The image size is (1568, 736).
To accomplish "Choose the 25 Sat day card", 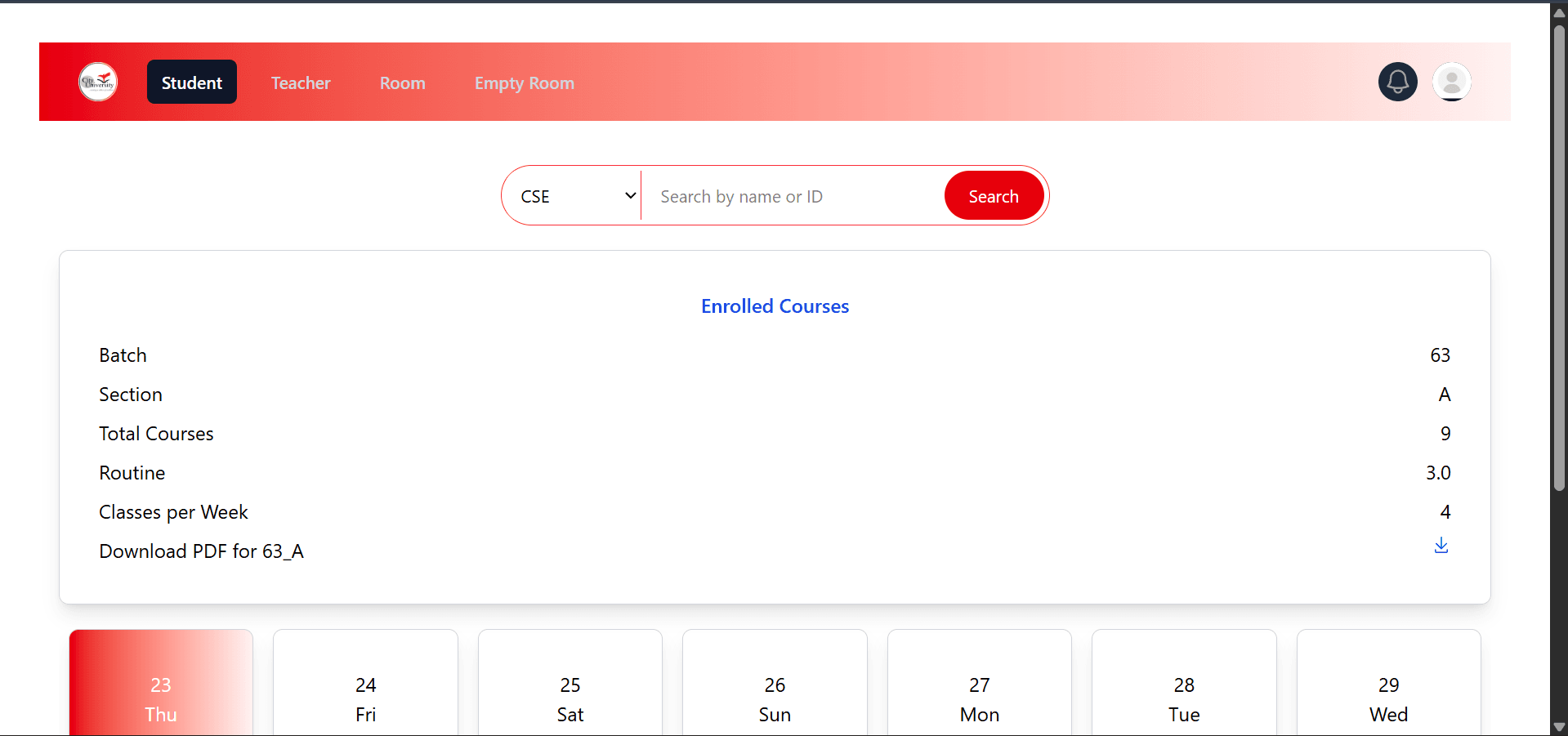I will (570, 698).
